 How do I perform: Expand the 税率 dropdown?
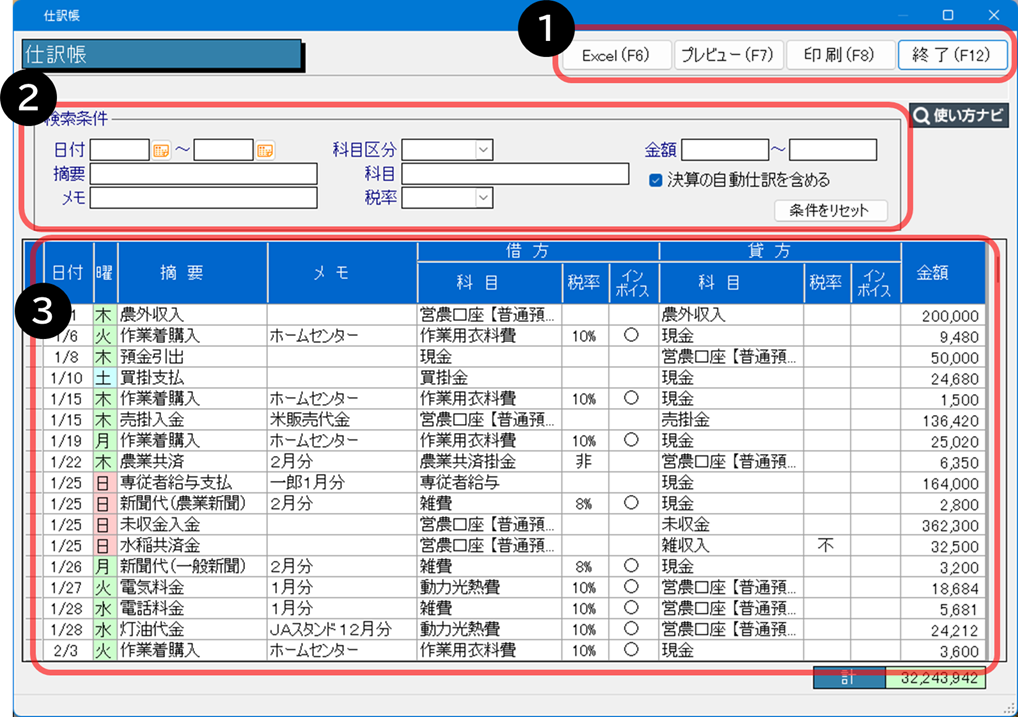(x=484, y=198)
